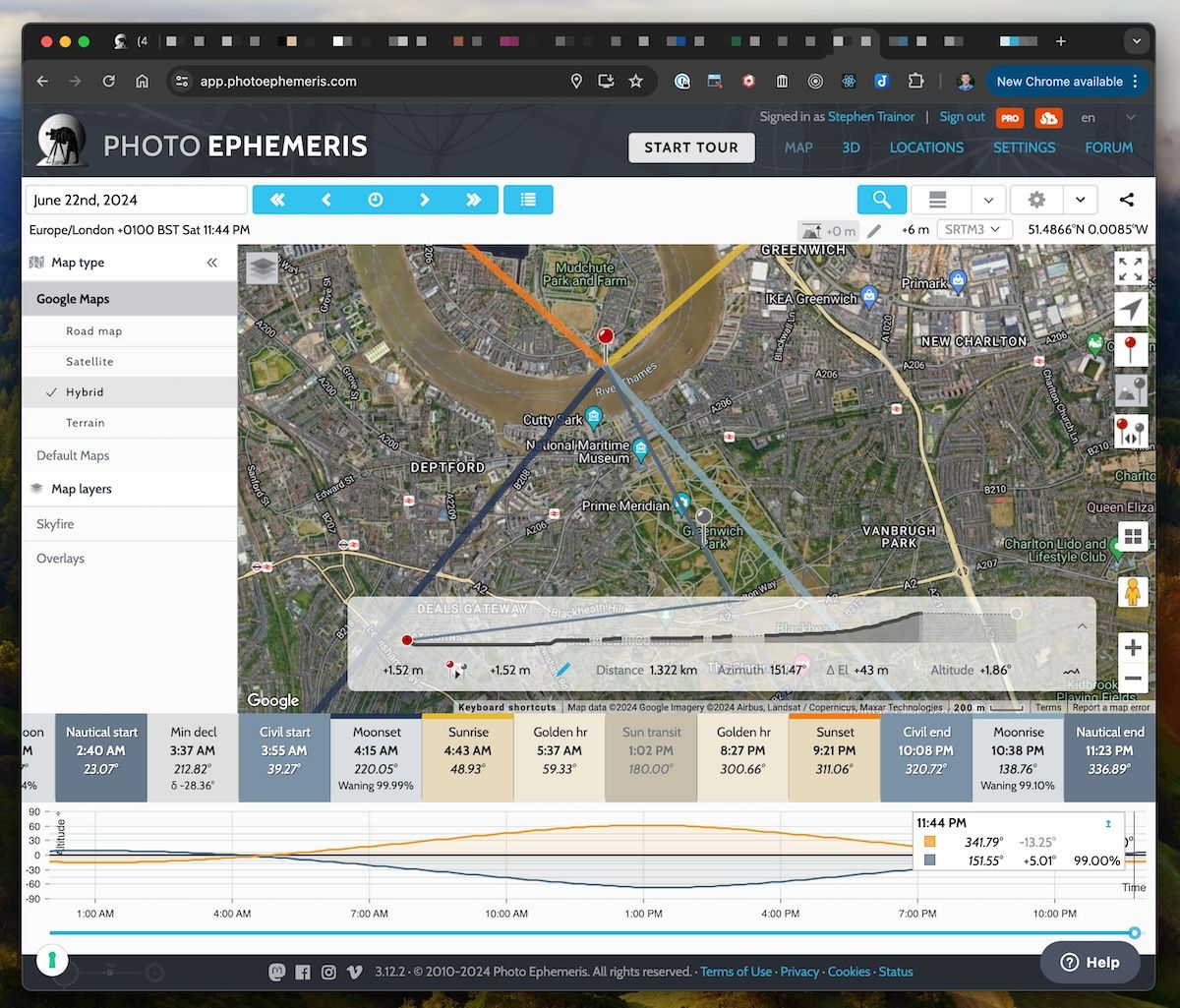Open the dropdown arrow beside the gear
Viewport: 1180px width, 1008px height.
pyautogui.click(x=1080, y=200)
